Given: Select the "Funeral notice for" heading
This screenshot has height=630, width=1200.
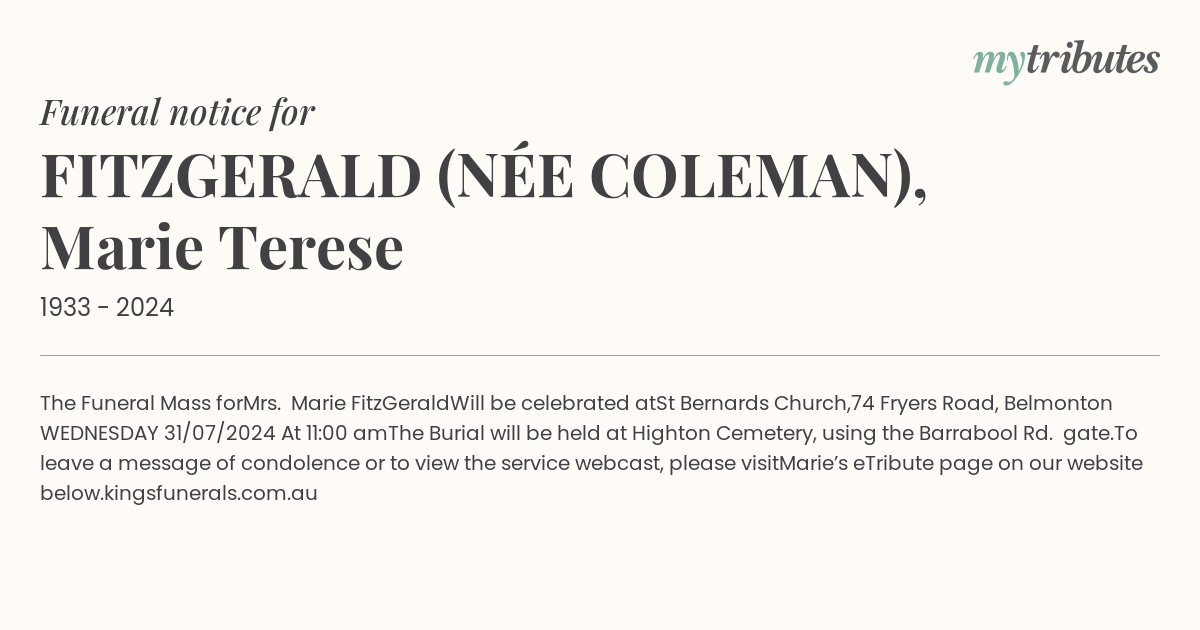Looking at the screenshot, I should coord(177,112).
